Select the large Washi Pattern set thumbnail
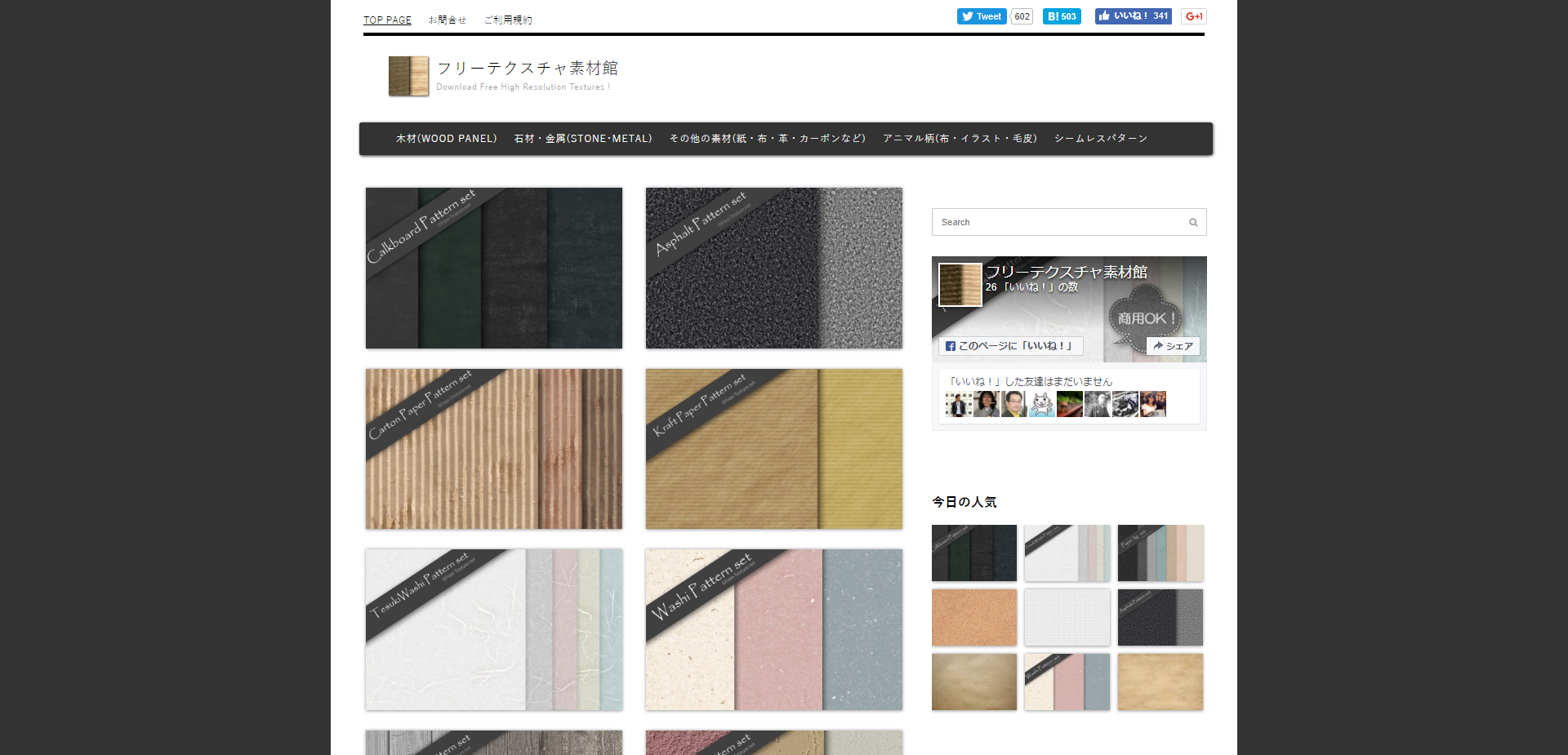Image resolution: width=1568 pixels, height=755 pixels. (773, 628)
